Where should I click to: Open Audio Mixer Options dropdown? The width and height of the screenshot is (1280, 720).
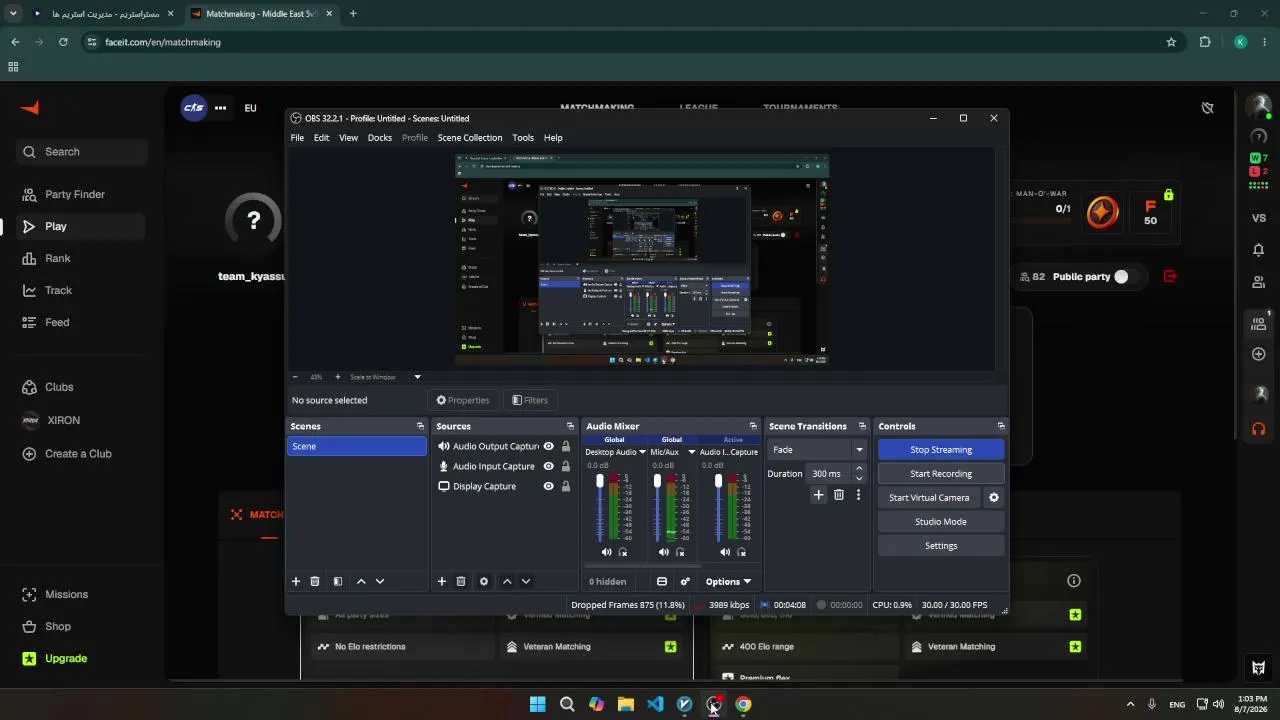[x=728, y=581]
